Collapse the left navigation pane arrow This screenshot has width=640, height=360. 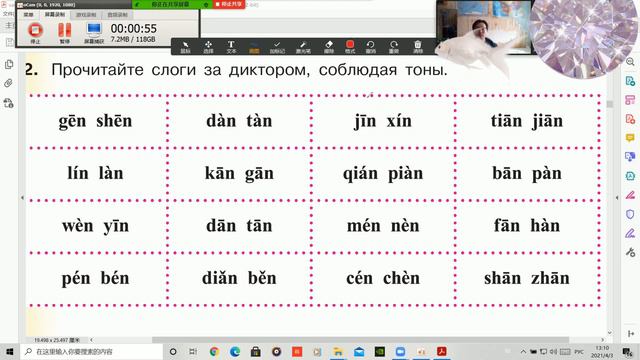click(22, 198)
